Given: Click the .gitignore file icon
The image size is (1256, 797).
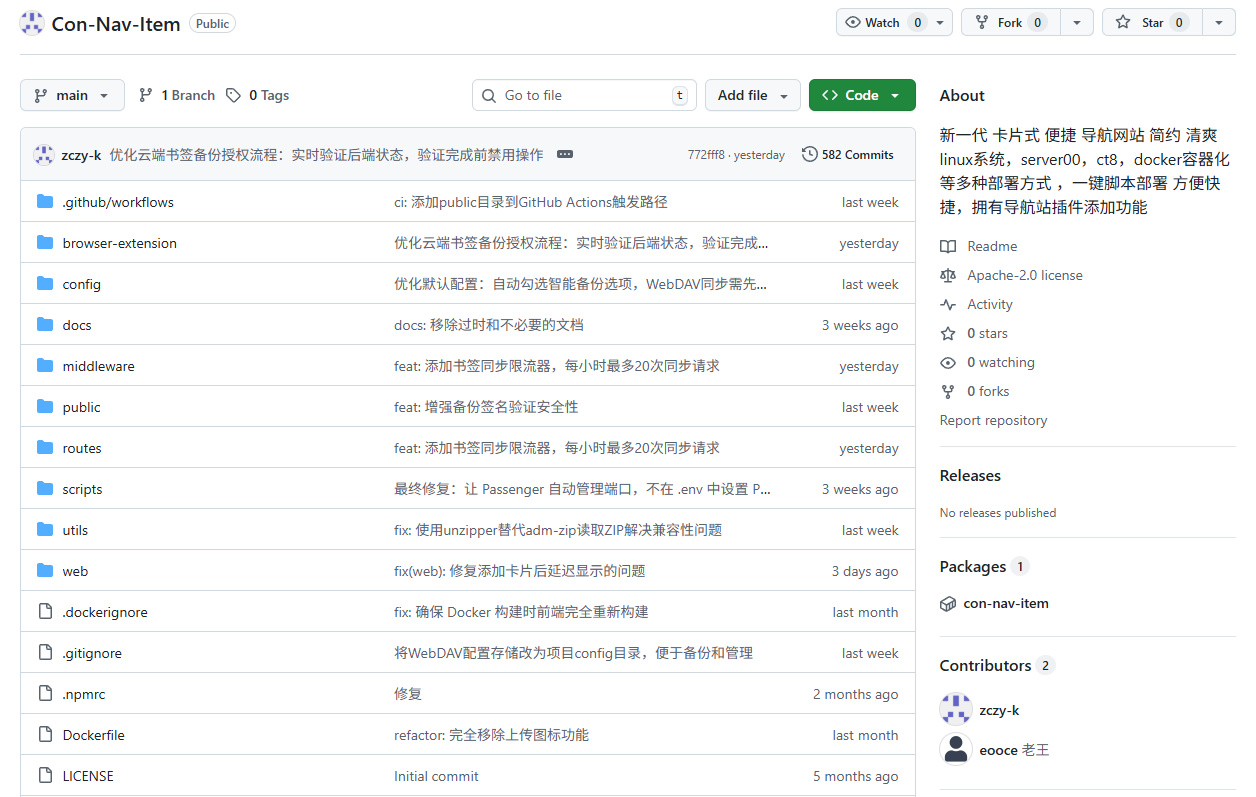Looking at the screenshot, I should click(45, 653).
